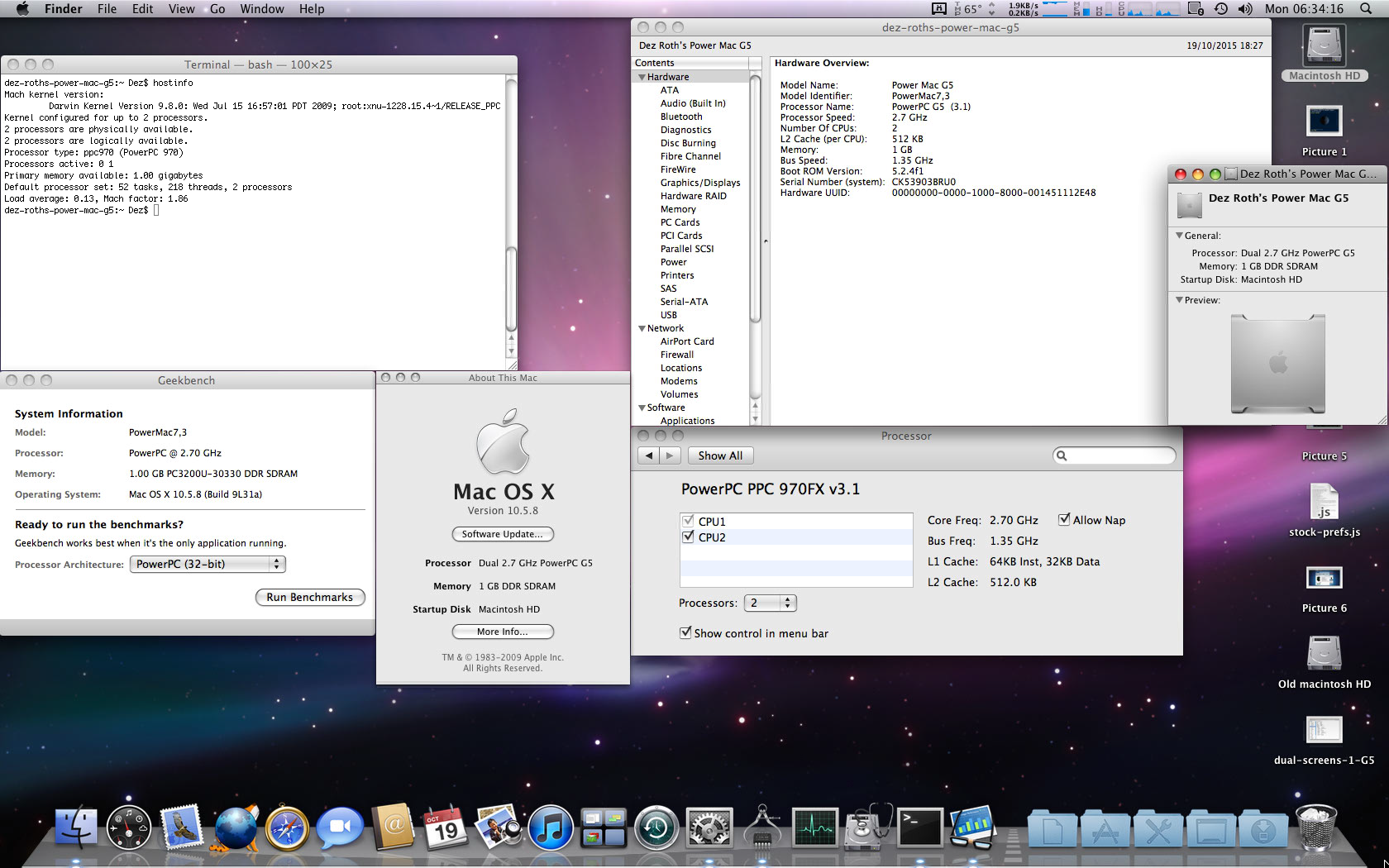
Task: Open iTunes from the dock
Action: pyautogui.click(x=551, y=827)
